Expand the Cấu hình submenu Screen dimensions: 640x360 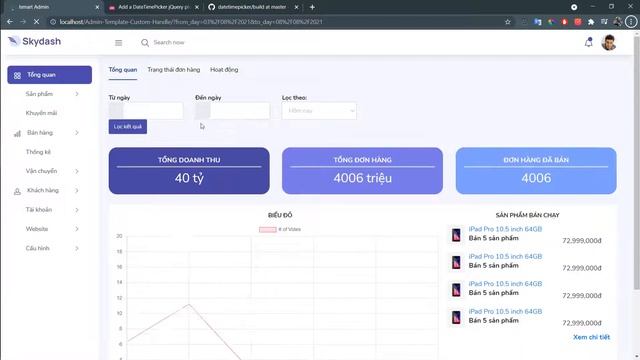click(77, 248)
